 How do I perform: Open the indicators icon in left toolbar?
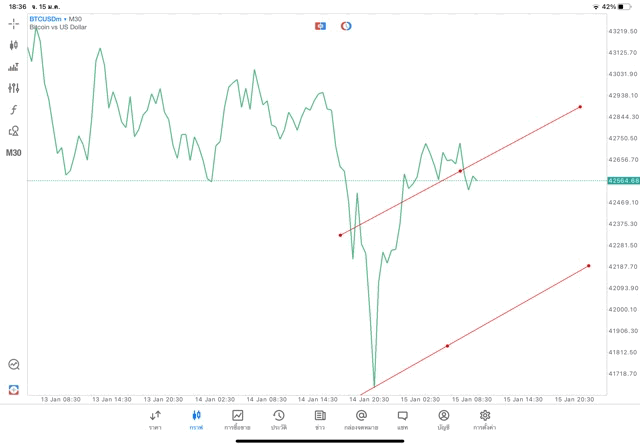14,67
